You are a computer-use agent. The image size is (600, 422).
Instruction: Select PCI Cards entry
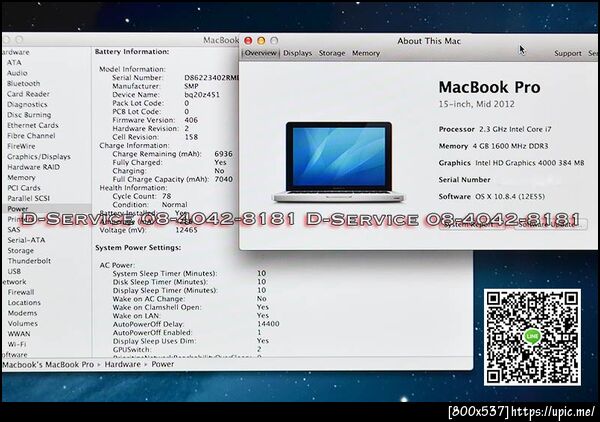tap(24, 188)
